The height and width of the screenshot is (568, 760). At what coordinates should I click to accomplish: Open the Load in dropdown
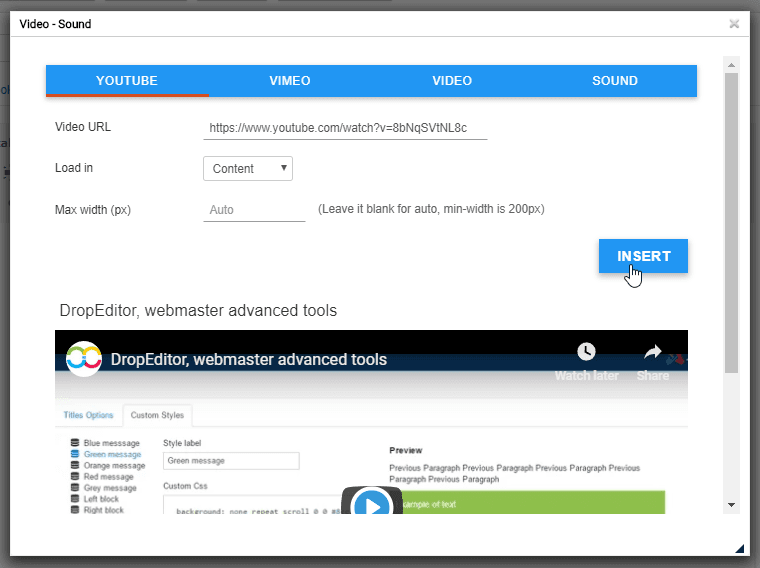(248, 168)
